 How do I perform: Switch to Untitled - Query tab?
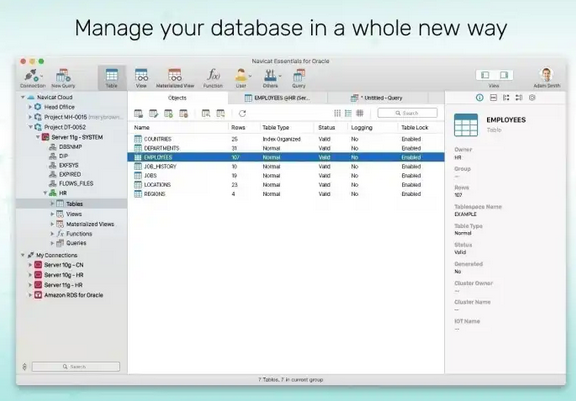[x=378, y=98]
